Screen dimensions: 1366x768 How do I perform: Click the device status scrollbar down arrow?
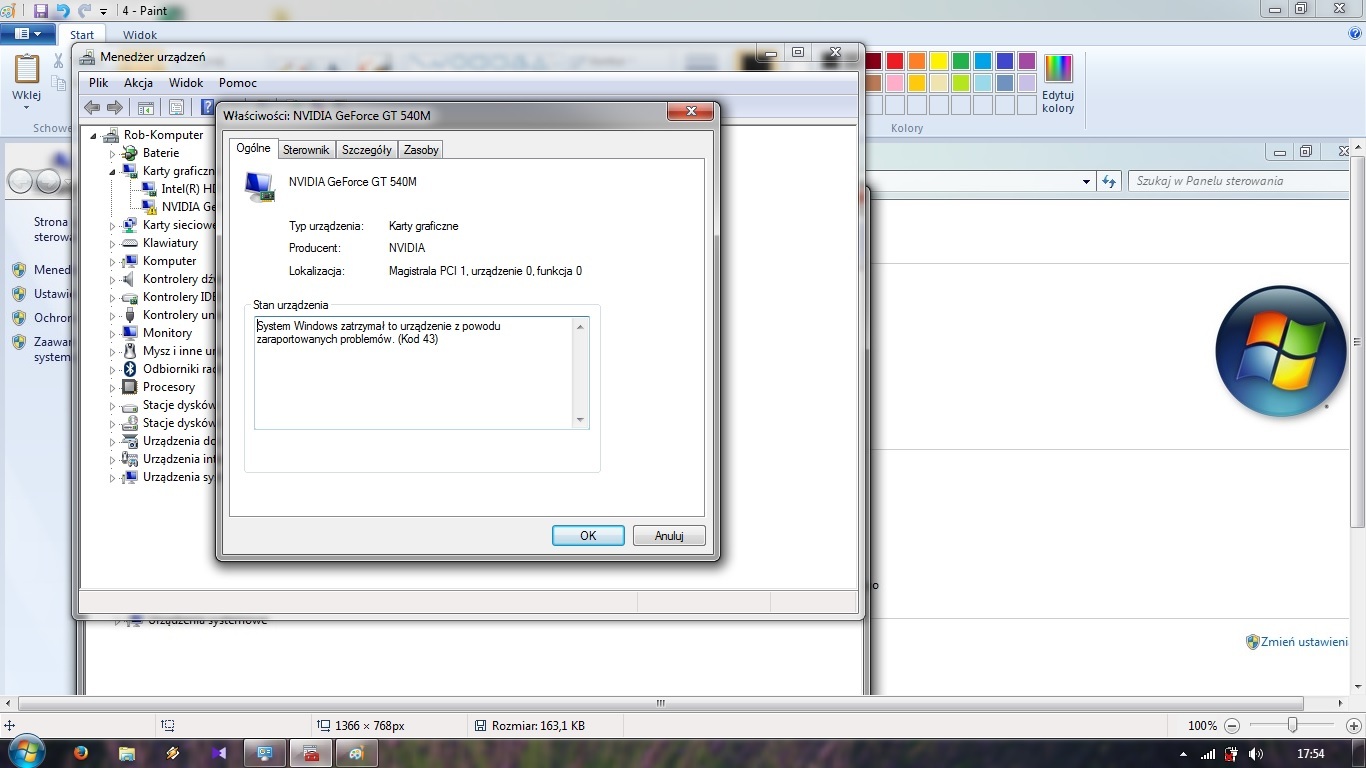(x=580, y=420)
